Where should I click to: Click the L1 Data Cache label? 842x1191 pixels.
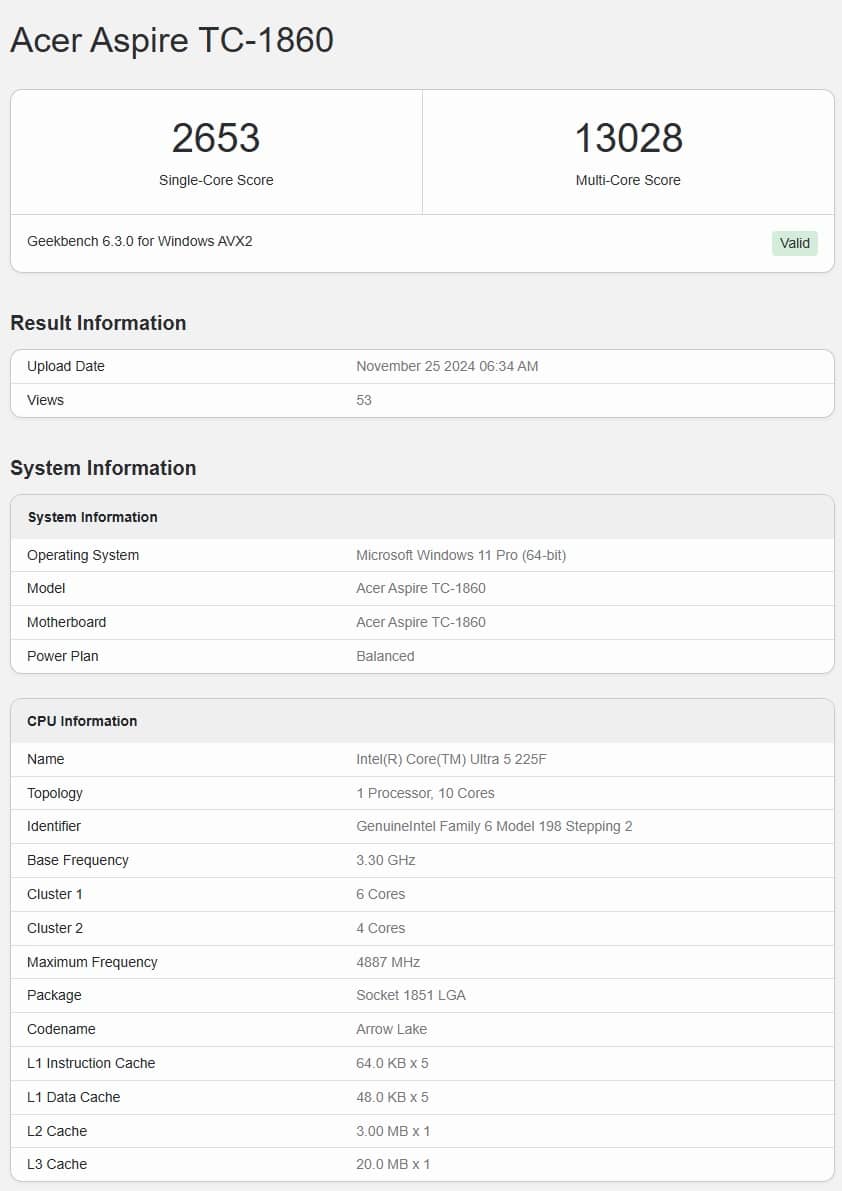(x=74, y=1098)
